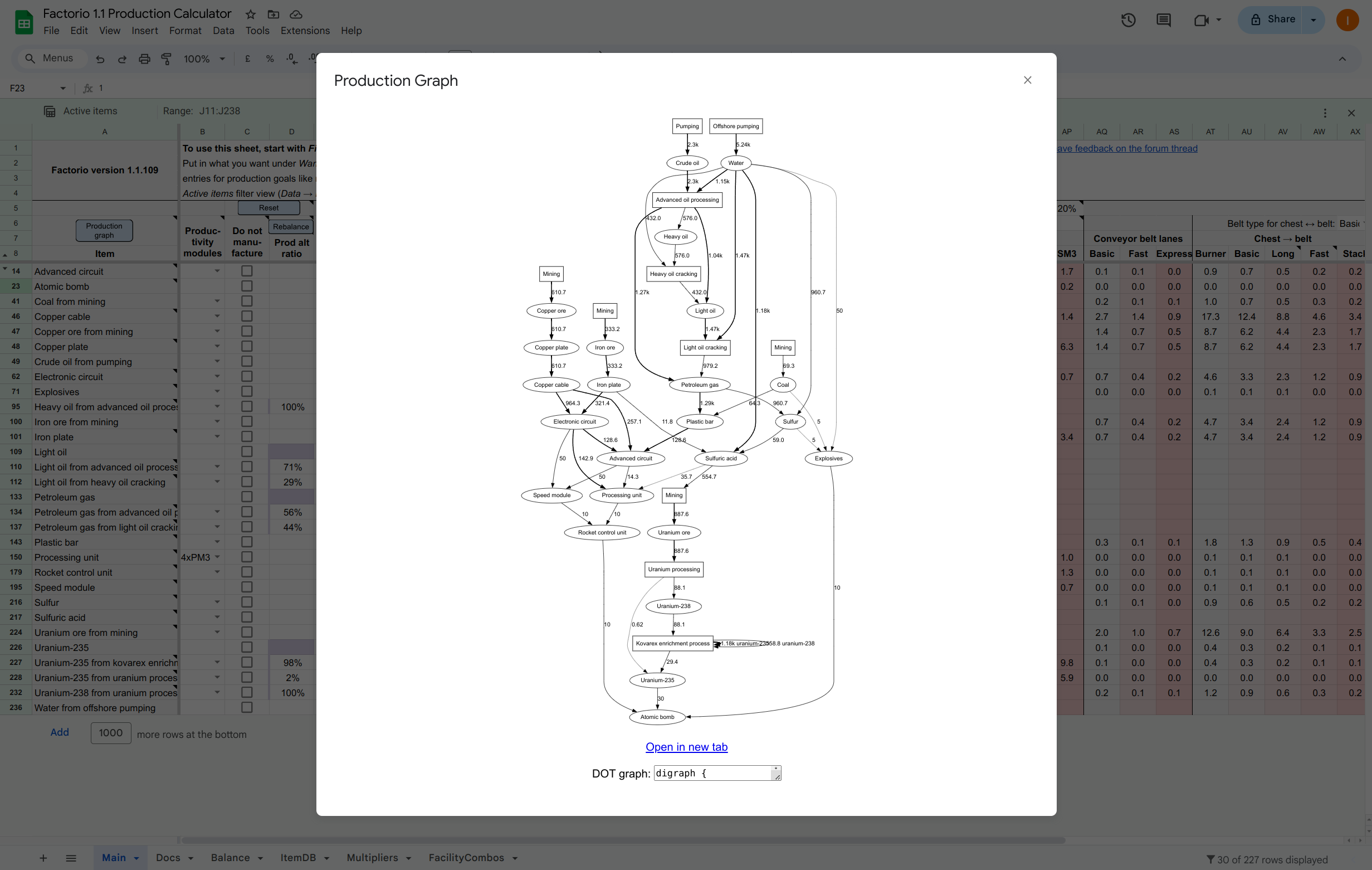
Task: Open the name box dropdown arrow
Action: [x=63, y=89]
